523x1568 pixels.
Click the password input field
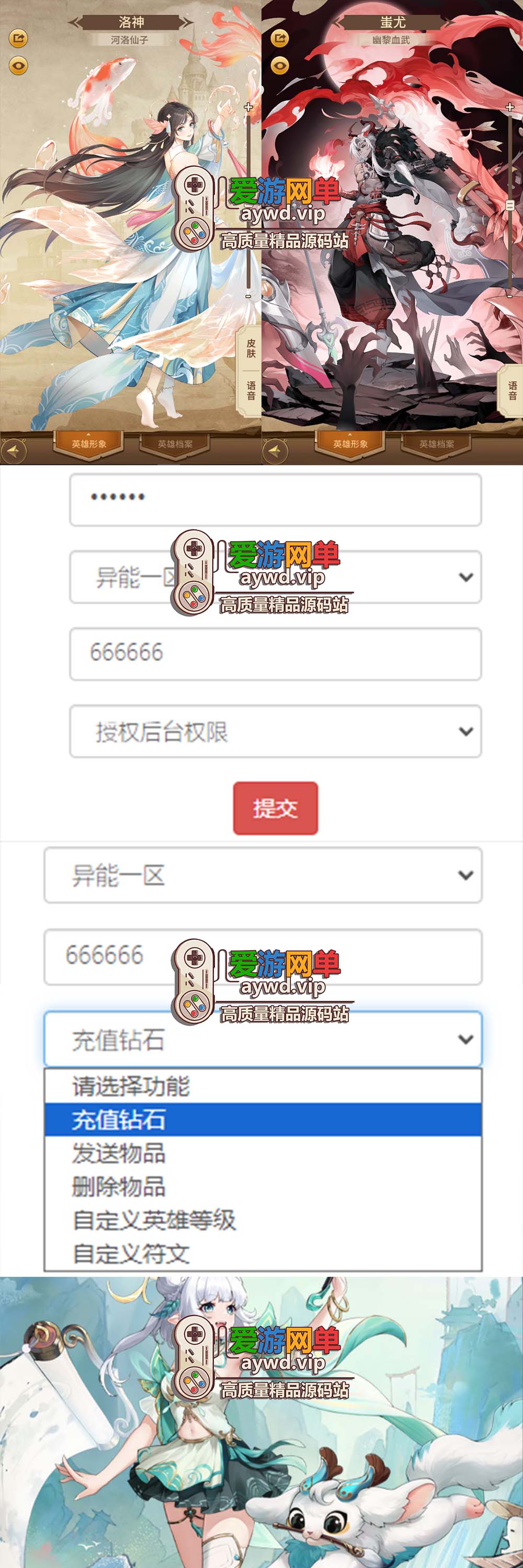pyautogui.click(x=276, y=500)
